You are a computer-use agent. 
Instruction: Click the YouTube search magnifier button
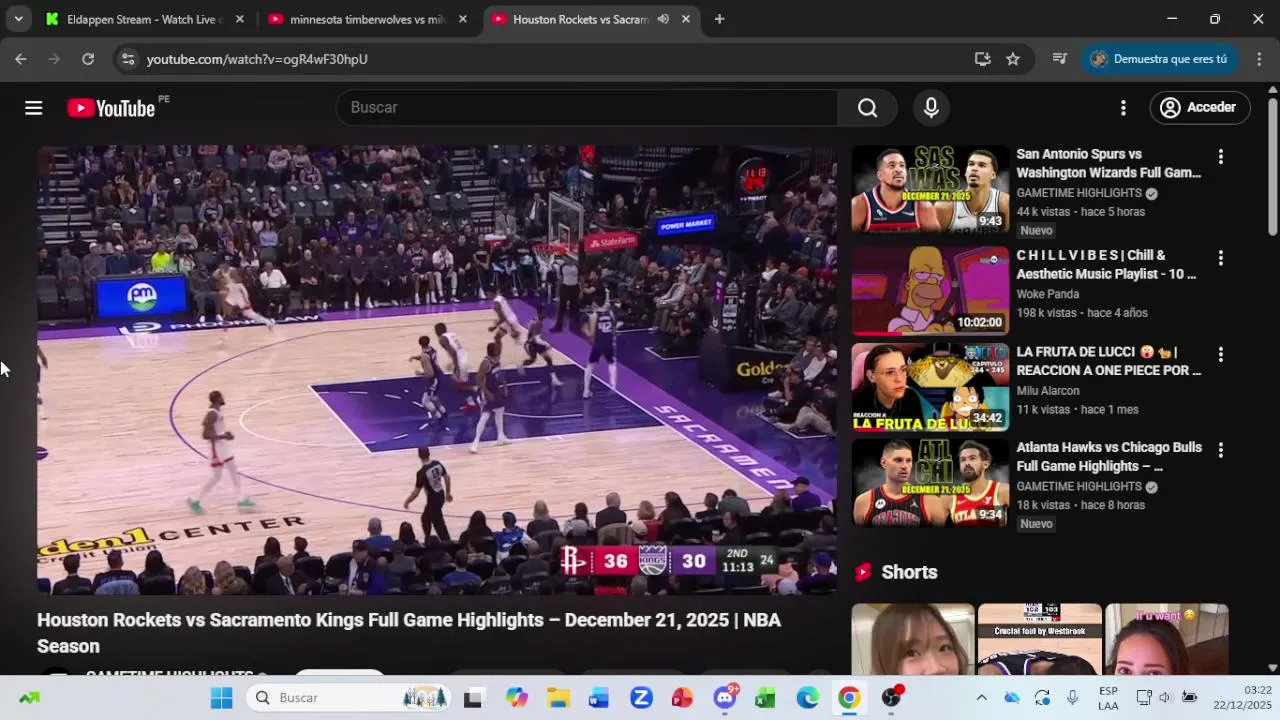tap(867, 108)
